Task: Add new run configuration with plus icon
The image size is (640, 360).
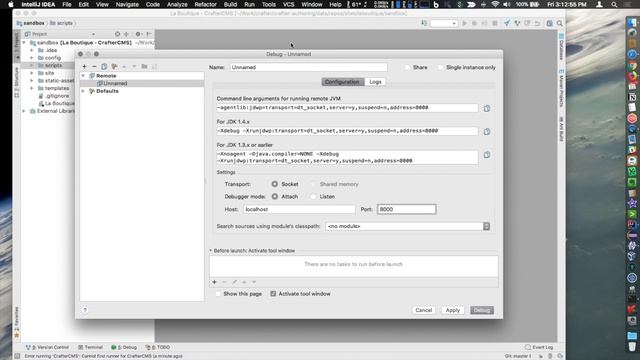Action: click(x=84, y=66)
